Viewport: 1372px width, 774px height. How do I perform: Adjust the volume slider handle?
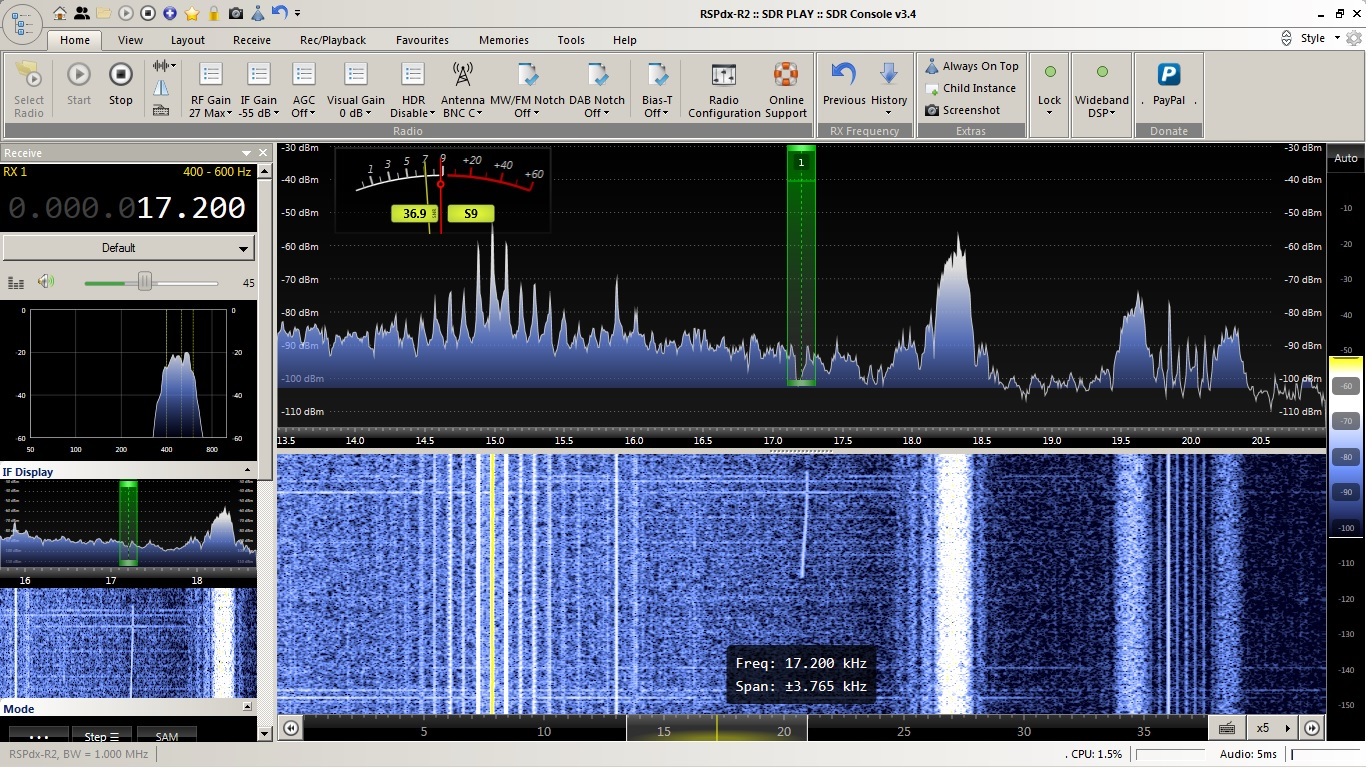coord(145,283)
